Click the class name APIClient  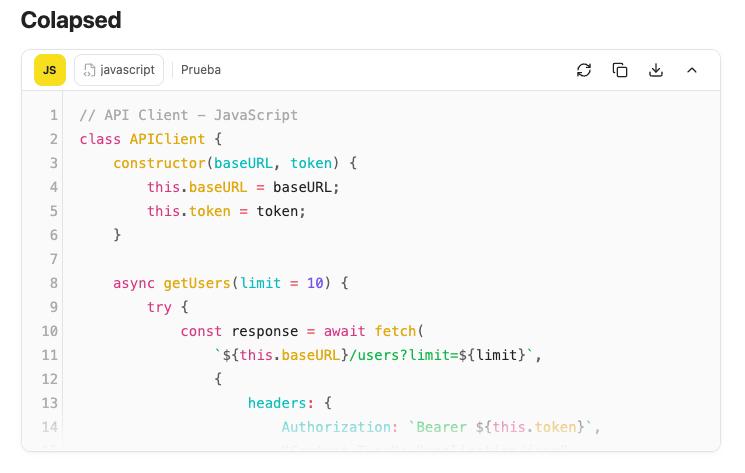167,139
